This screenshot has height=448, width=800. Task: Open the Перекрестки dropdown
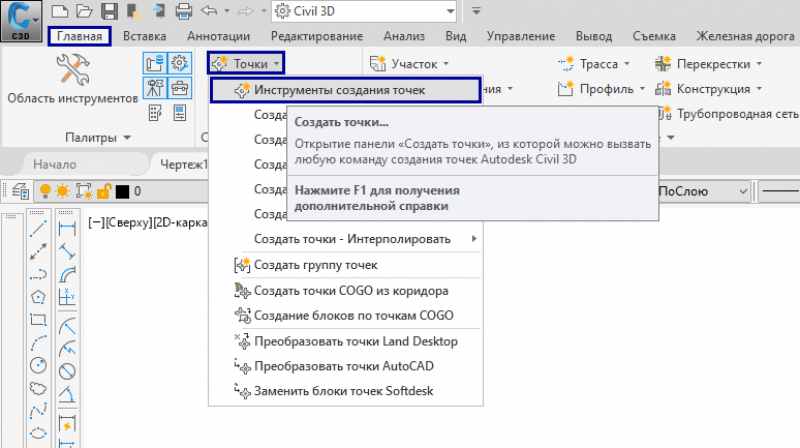point(708,64)
